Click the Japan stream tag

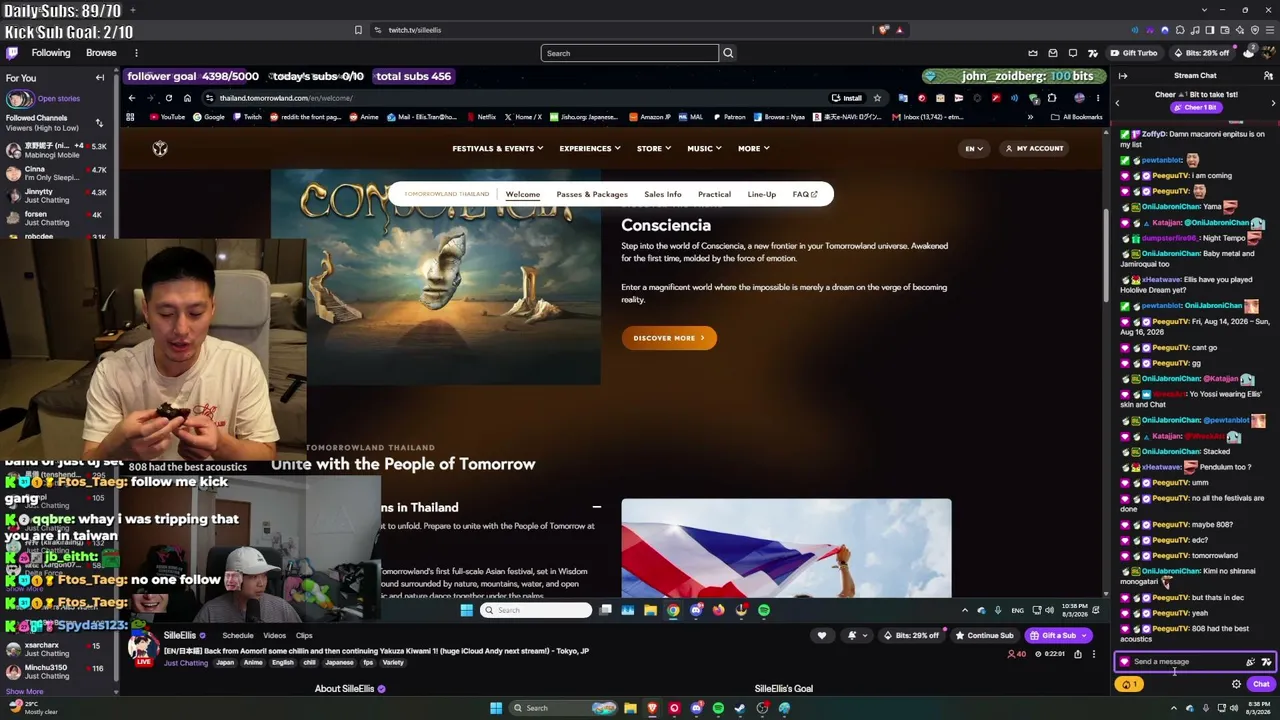point(225,662)
